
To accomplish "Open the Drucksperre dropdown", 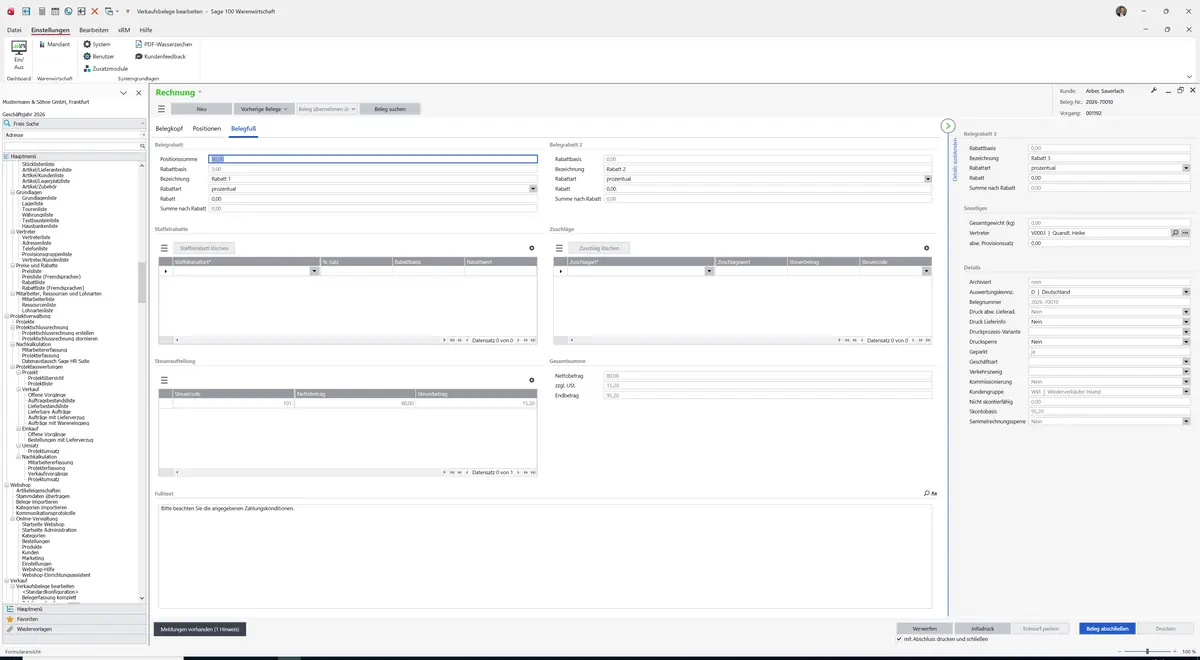I will 1186,342.
